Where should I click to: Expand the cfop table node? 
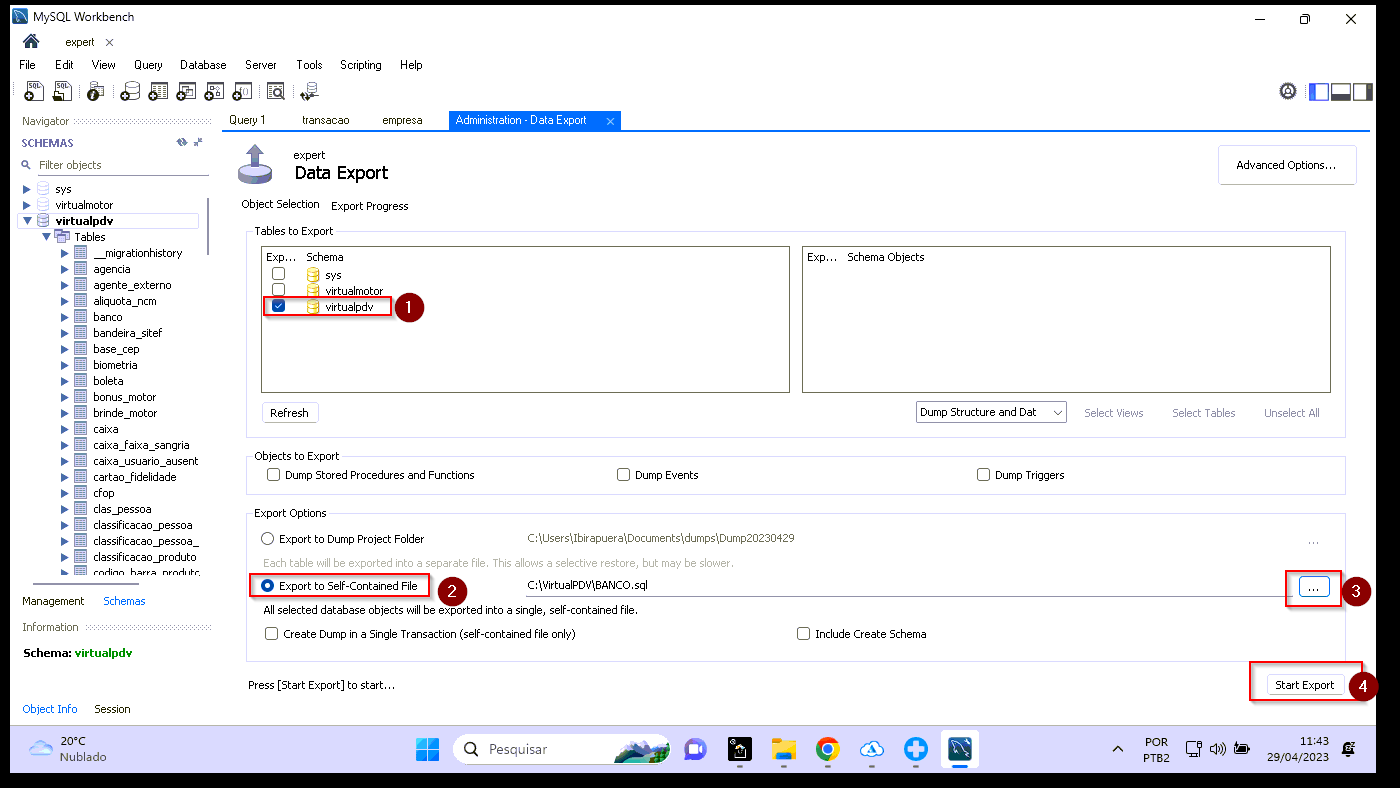(65, 493)
